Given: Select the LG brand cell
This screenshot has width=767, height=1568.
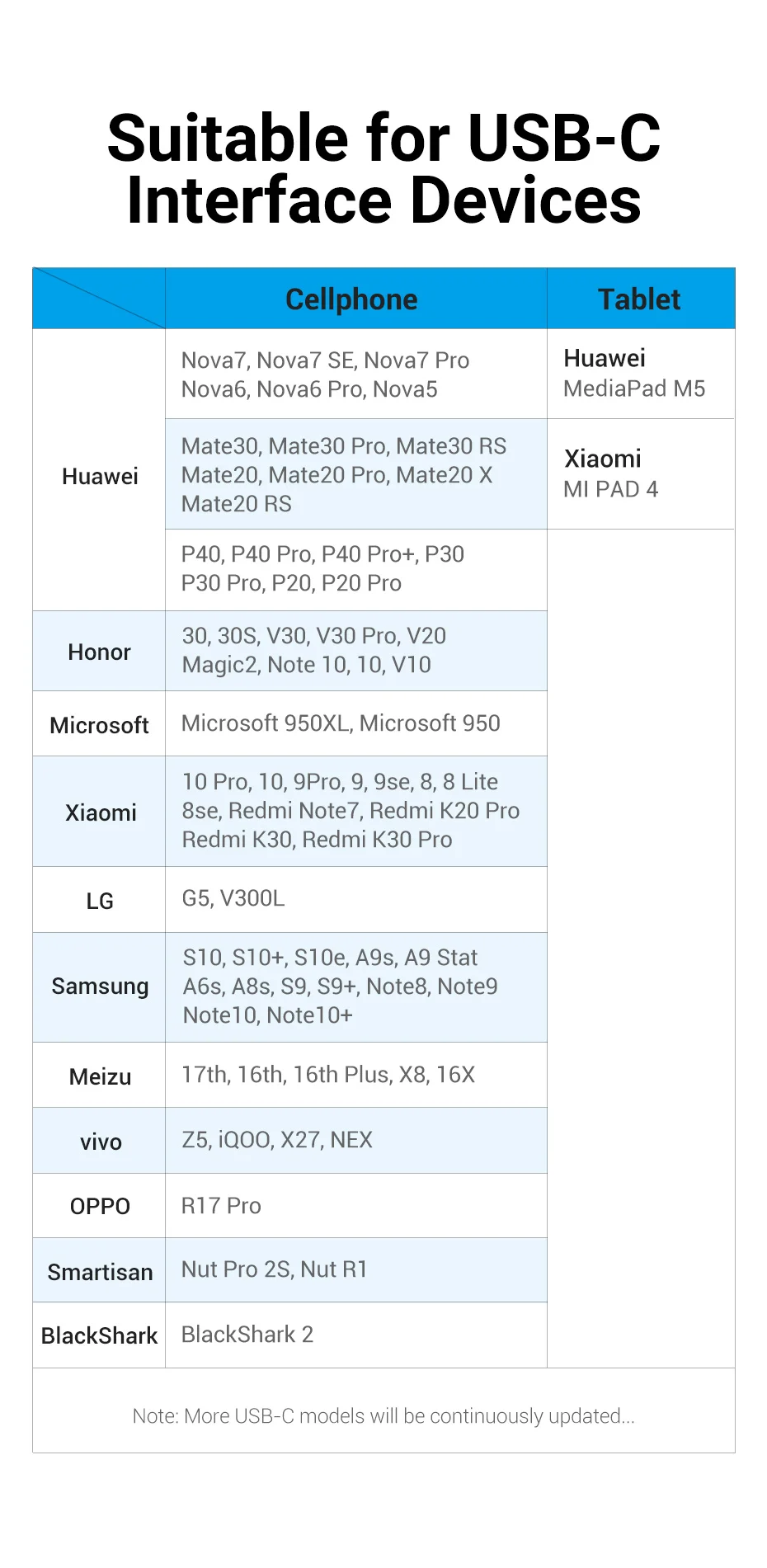Looking at the screenshot, I should click(100, 902).
